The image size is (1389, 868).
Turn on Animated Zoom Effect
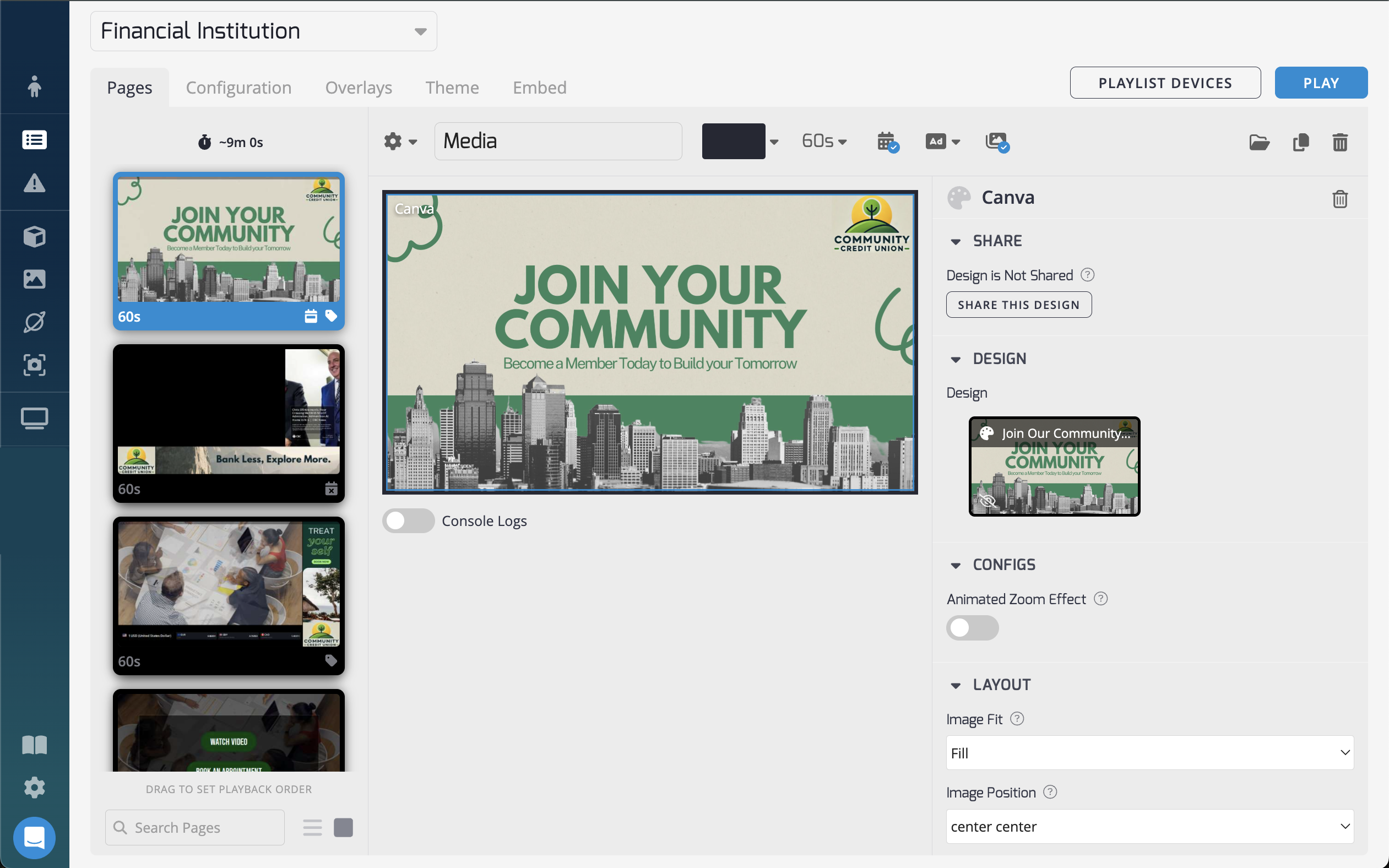[x=972, y=628]
